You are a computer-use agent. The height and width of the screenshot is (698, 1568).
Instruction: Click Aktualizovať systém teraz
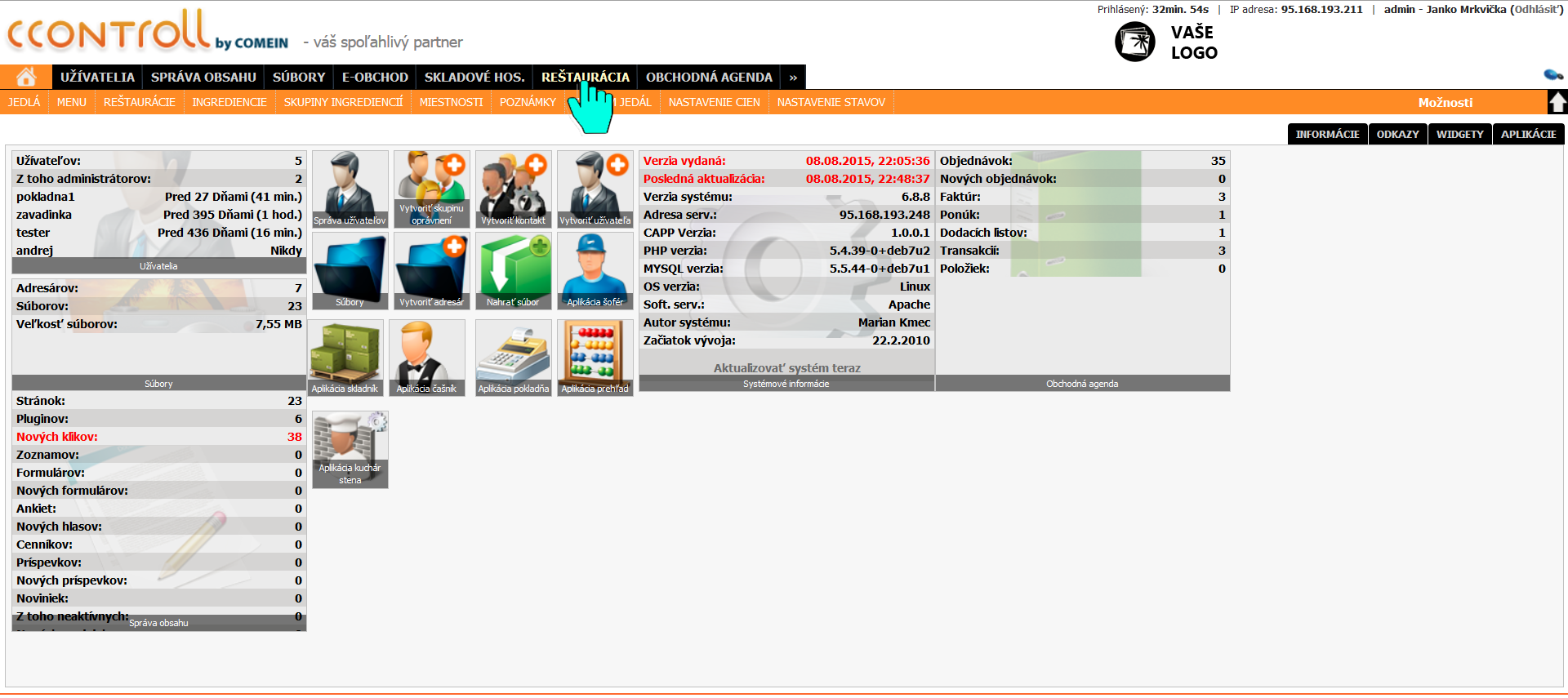(786, 368)
